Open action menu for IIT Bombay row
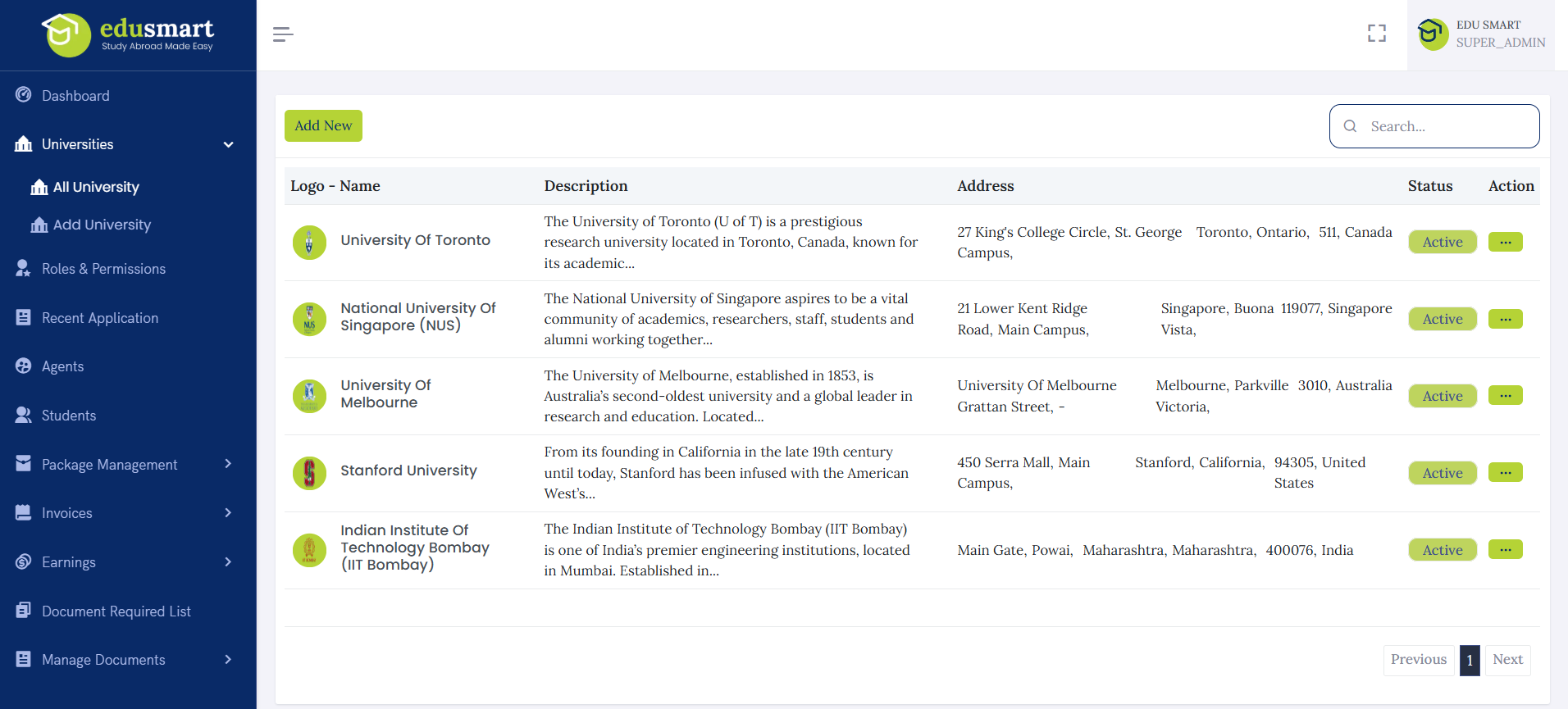 1505,550
